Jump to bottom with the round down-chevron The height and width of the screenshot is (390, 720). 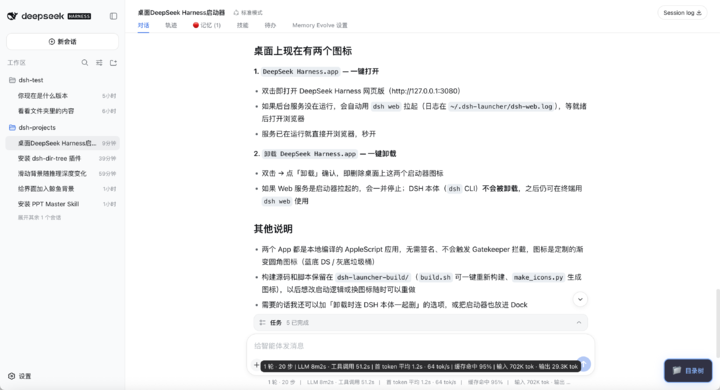point(580,300)
